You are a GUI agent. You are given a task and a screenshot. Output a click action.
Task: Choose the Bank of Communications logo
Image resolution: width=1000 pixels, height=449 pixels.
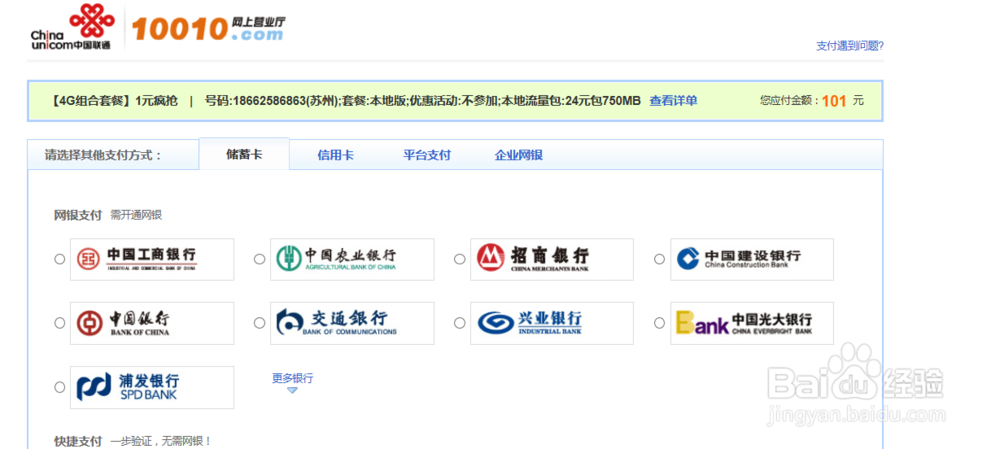point(352,323)
